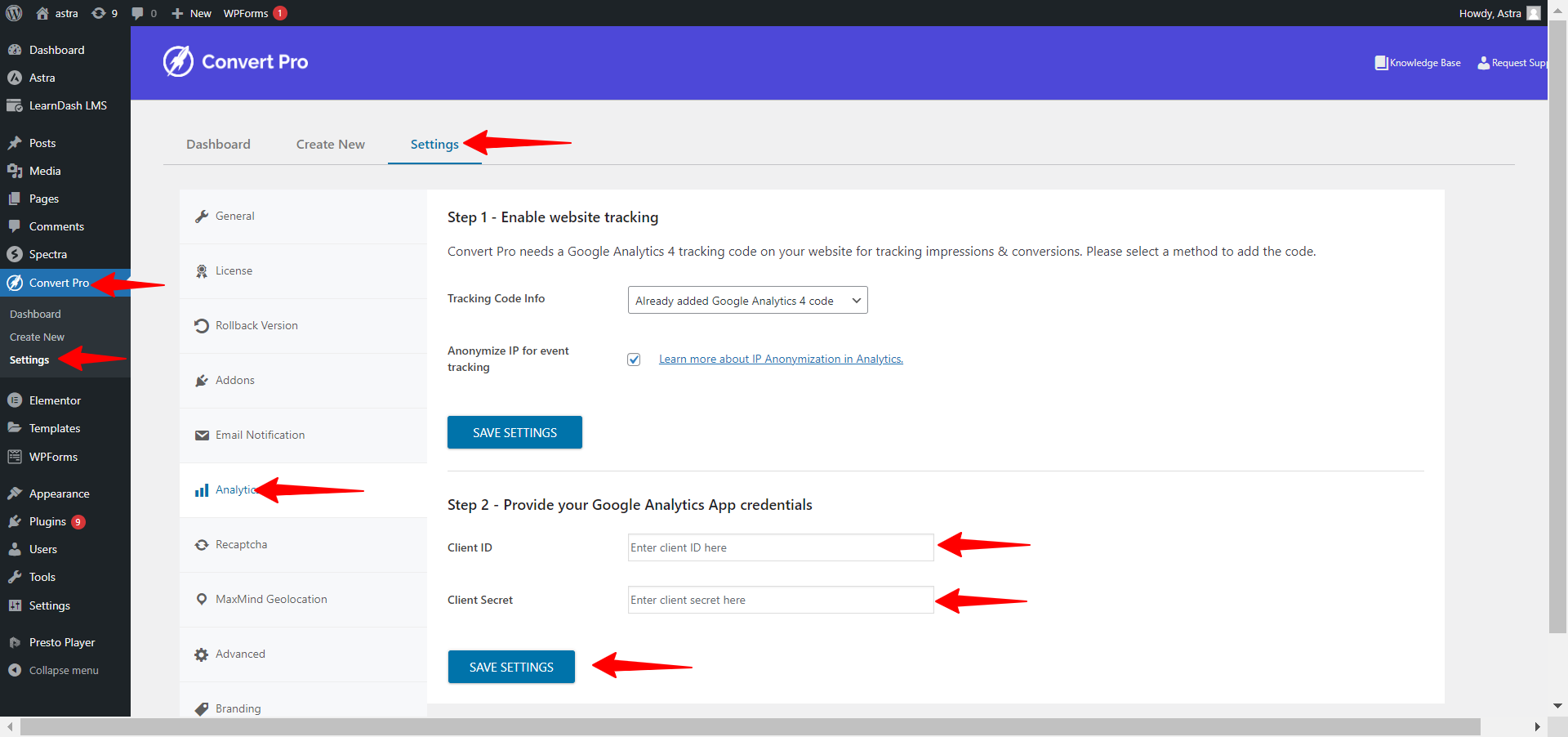The height and width of the screenshot is (737, 1568).
Task: Expand the Tracking Code Info dropdown
Action: click(x=747, y=300)
